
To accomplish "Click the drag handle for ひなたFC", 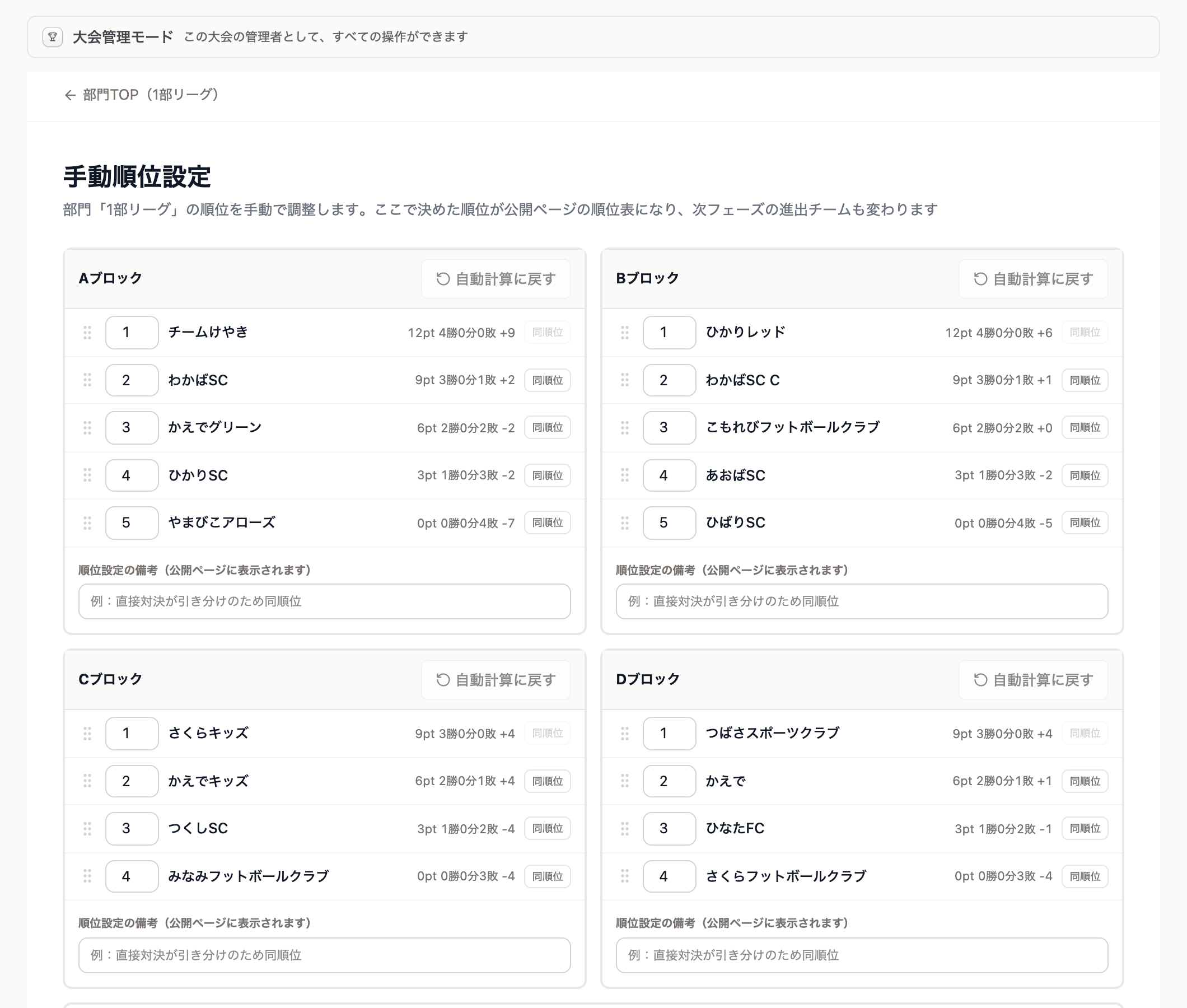I will [x=625, y=828].
